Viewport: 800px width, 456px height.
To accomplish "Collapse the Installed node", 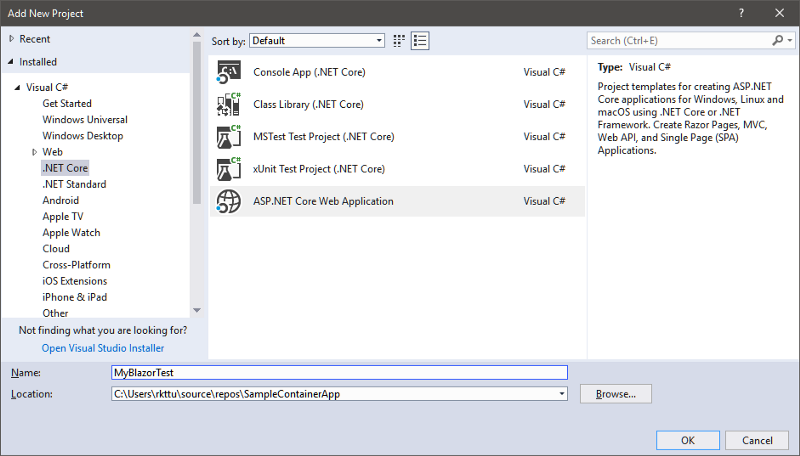I will (x=11, y=62).
